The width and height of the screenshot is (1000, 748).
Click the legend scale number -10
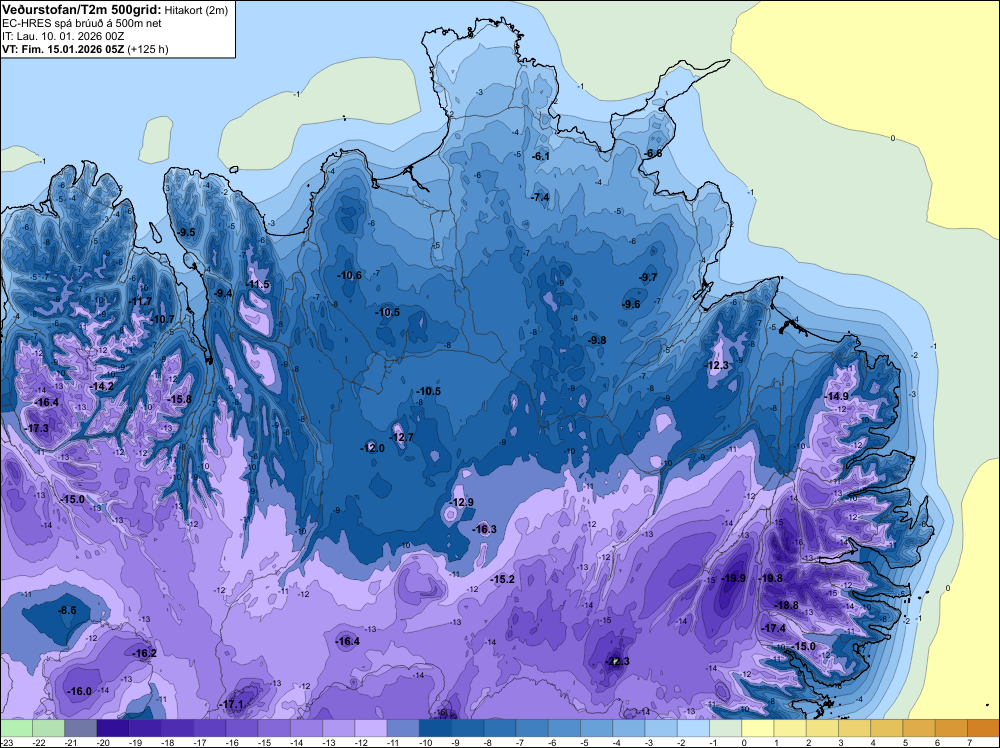tap(425, 742)
